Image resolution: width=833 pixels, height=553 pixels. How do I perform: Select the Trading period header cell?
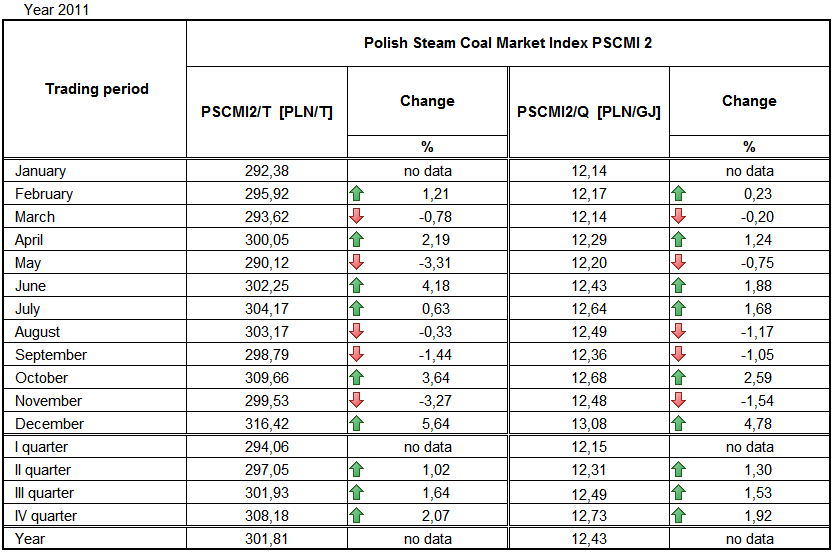click(96, 89)
